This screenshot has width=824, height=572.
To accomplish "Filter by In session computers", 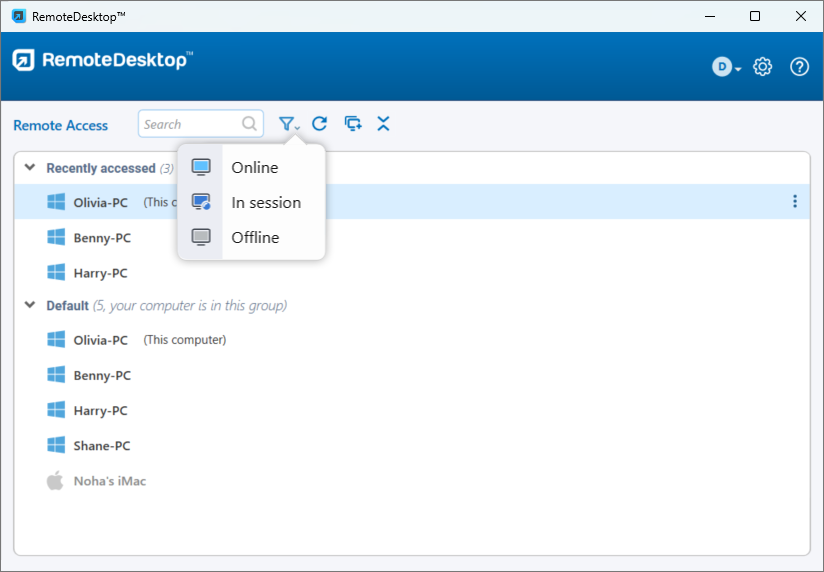I will pos(265,203).
